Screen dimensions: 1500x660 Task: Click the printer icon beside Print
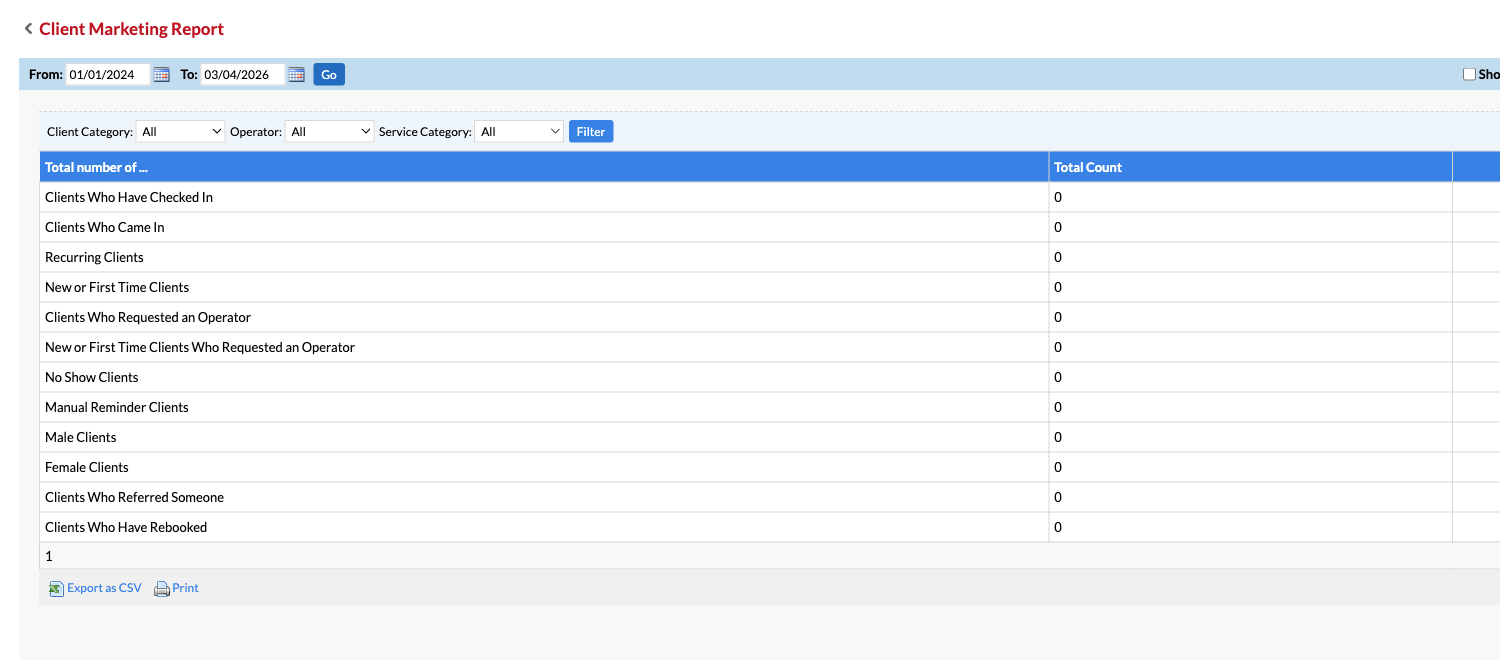click(x=161, y=588)
